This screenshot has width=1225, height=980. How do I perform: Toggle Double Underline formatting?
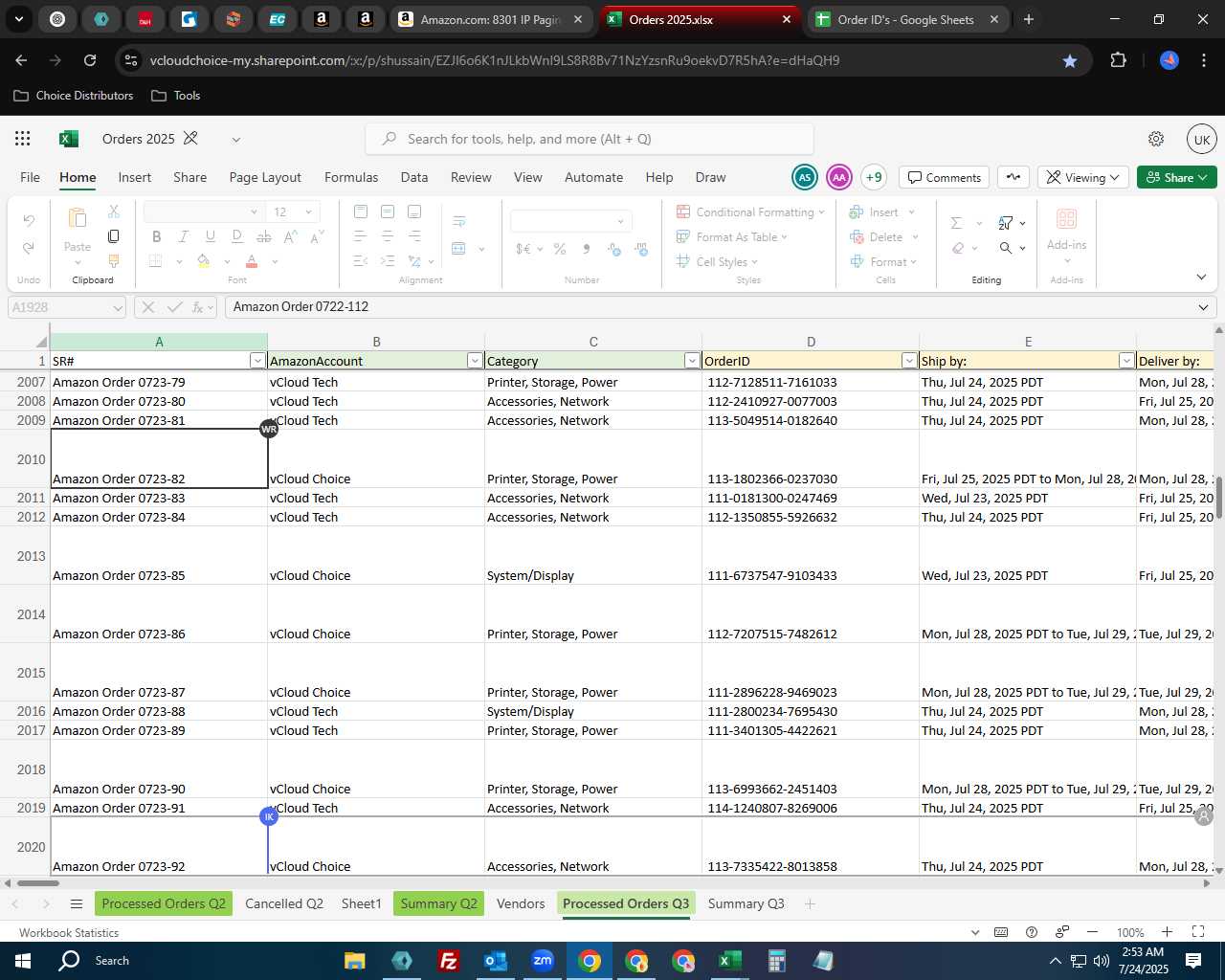tap(237, 236)
